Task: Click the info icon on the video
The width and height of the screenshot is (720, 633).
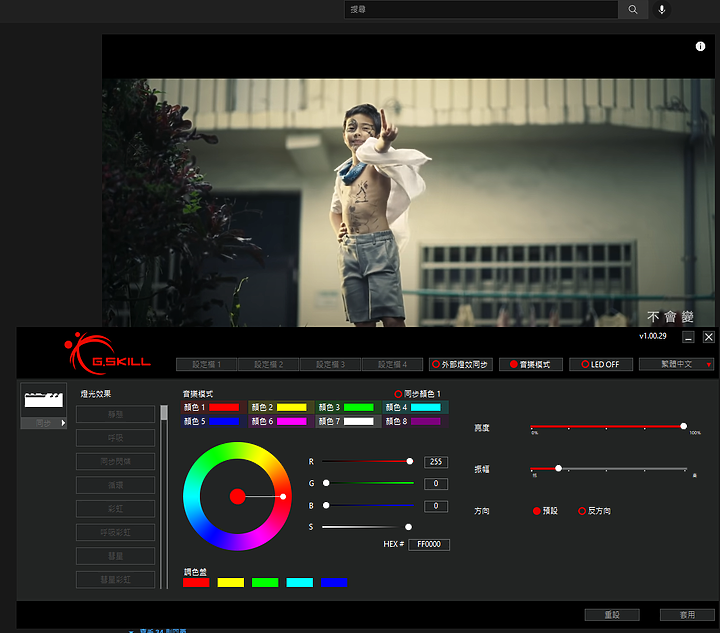Action: (700, 46)
